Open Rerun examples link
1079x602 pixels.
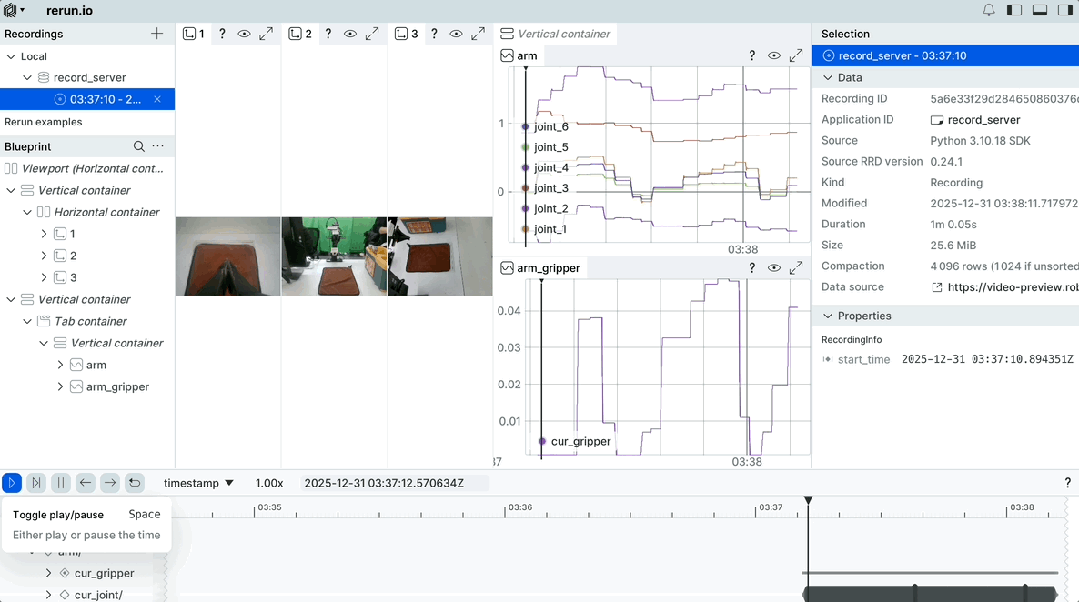point(43,122)
